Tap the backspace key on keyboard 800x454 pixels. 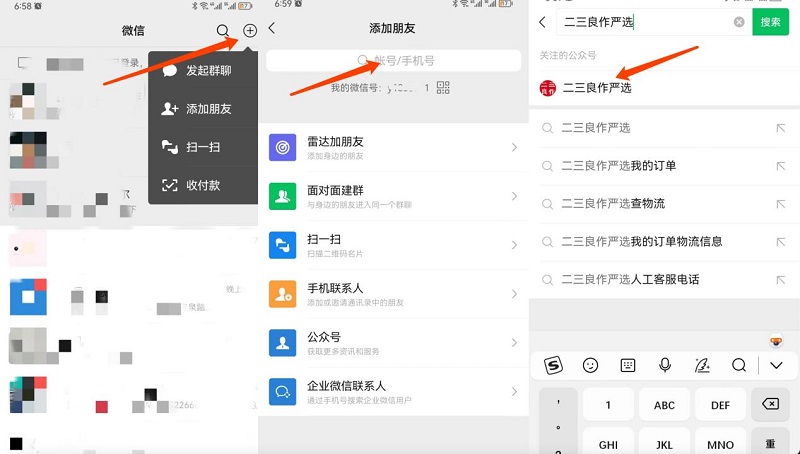(770, 405)
